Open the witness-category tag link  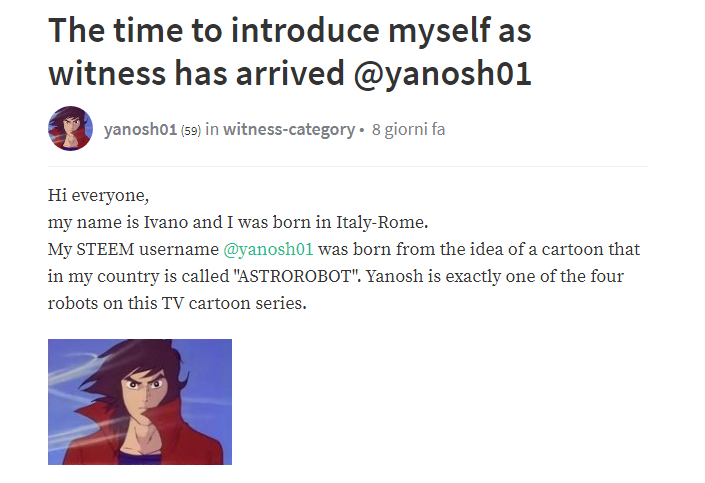click(x=288, y=130)
